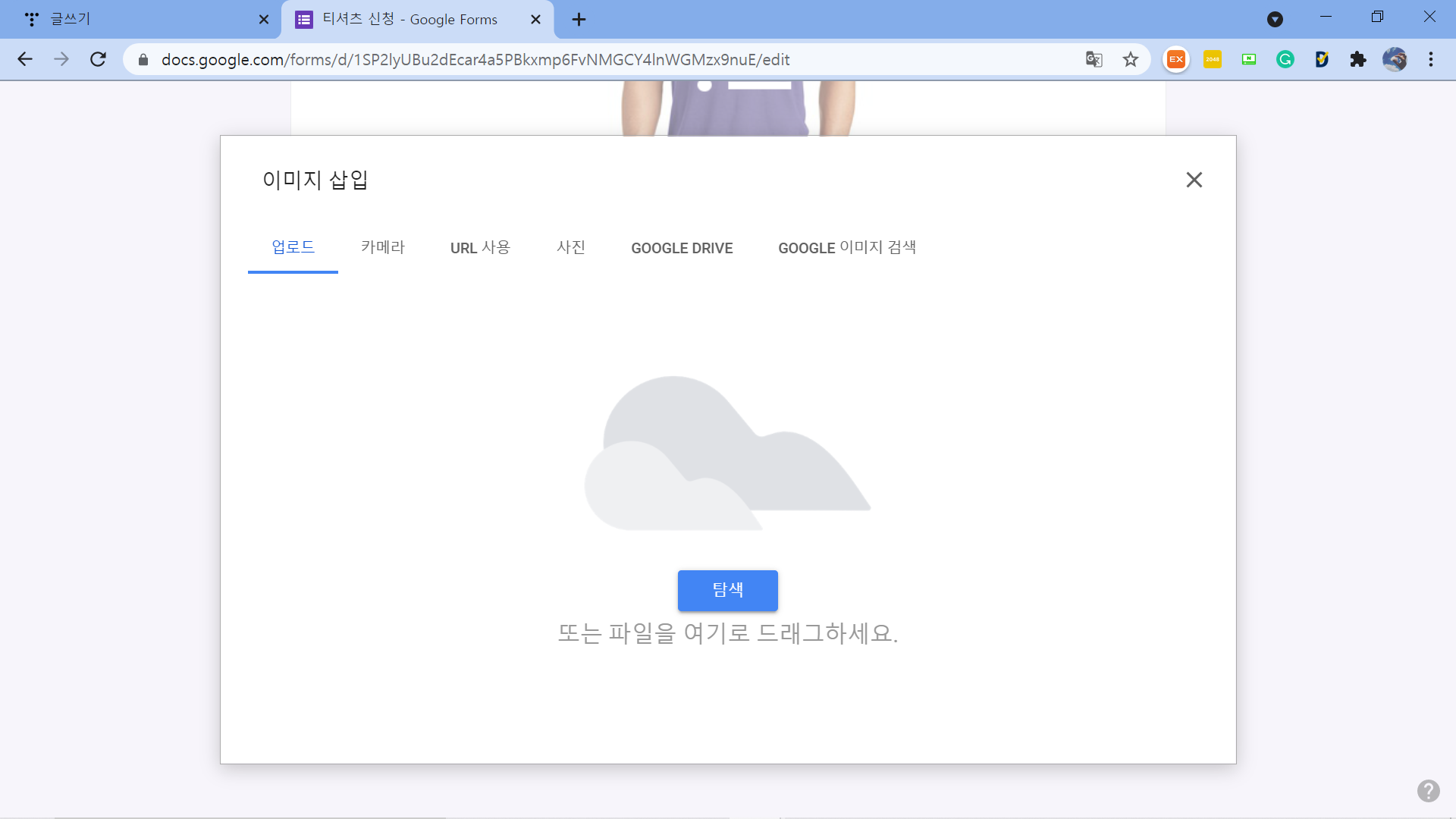Select the 업로드 tab
Image resolution: width=1456 pixels, height=819 pixels.
pos(293,248)
